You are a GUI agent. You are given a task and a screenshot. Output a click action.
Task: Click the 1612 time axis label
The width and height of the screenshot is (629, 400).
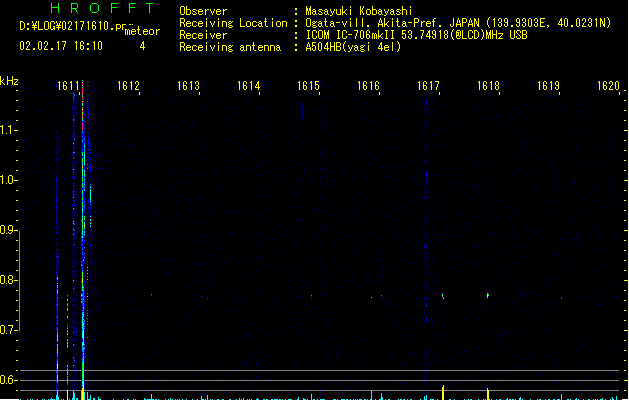[128, 86]
